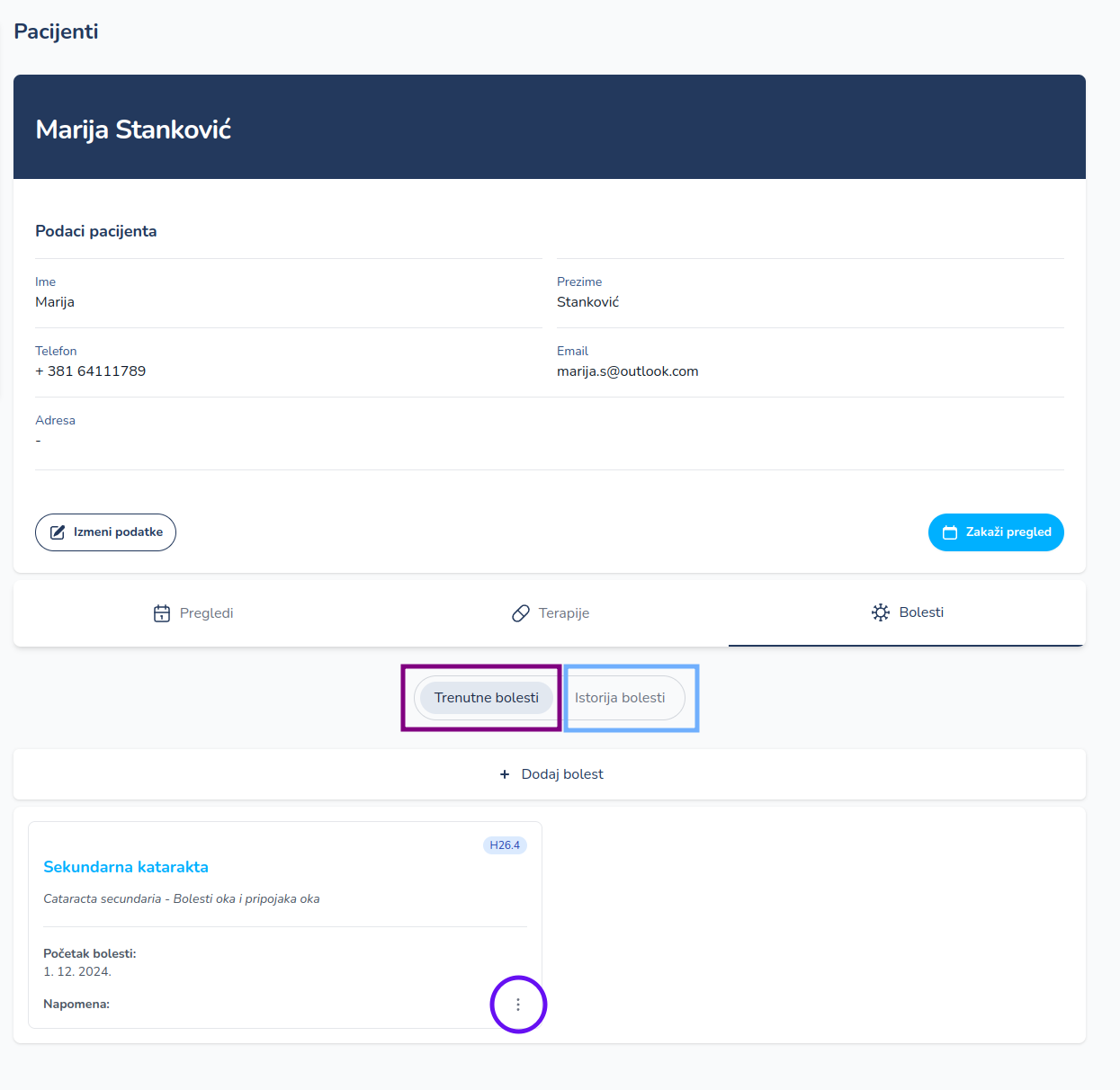Click the Zakaži pregled button
Image resolution: width=1120 pixels, height=1090 pixels.
[996, 532]
